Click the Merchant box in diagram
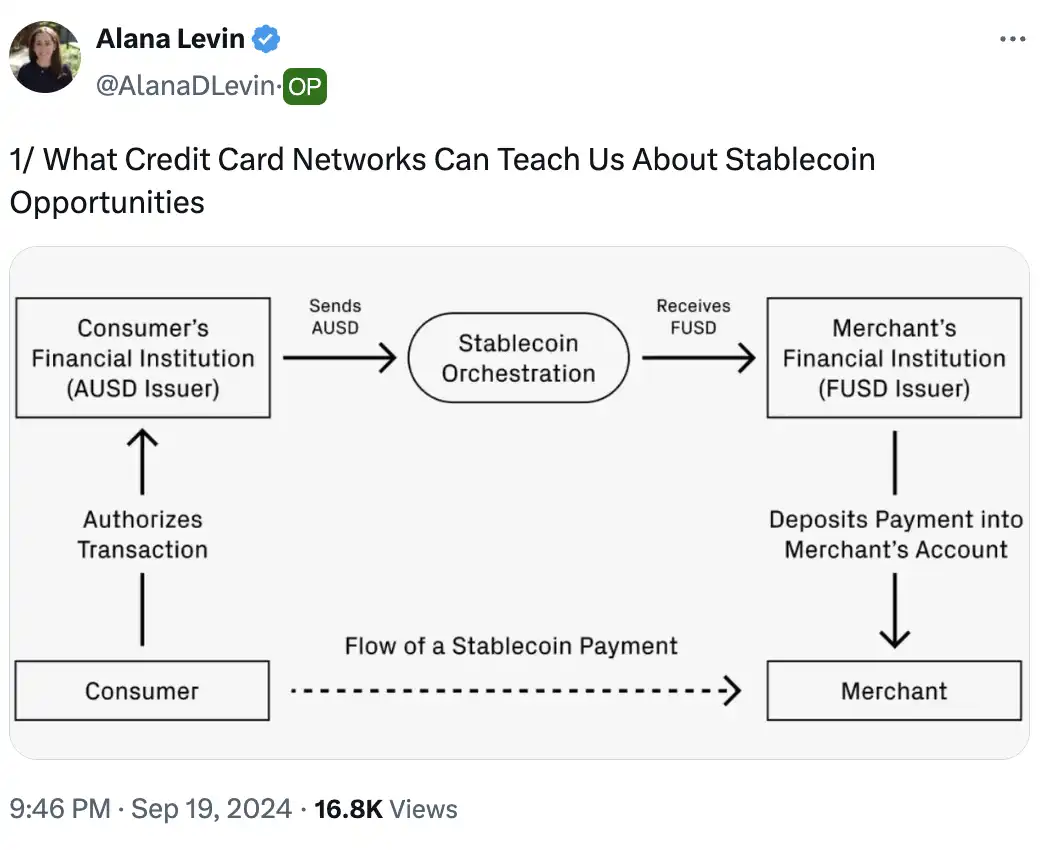 tap(894, 691)
